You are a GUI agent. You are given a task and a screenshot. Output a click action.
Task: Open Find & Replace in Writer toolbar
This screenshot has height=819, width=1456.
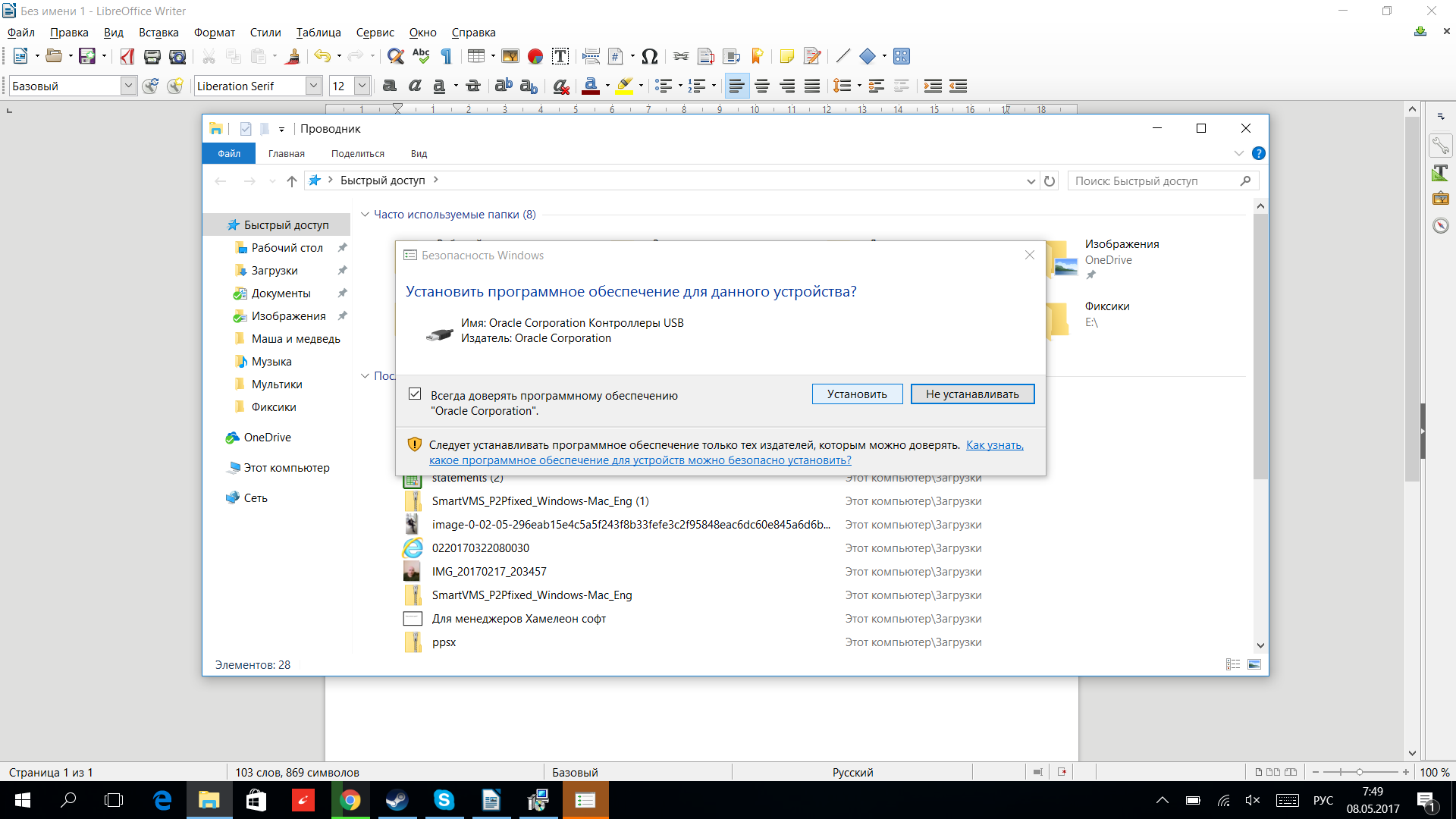[395, 56]
